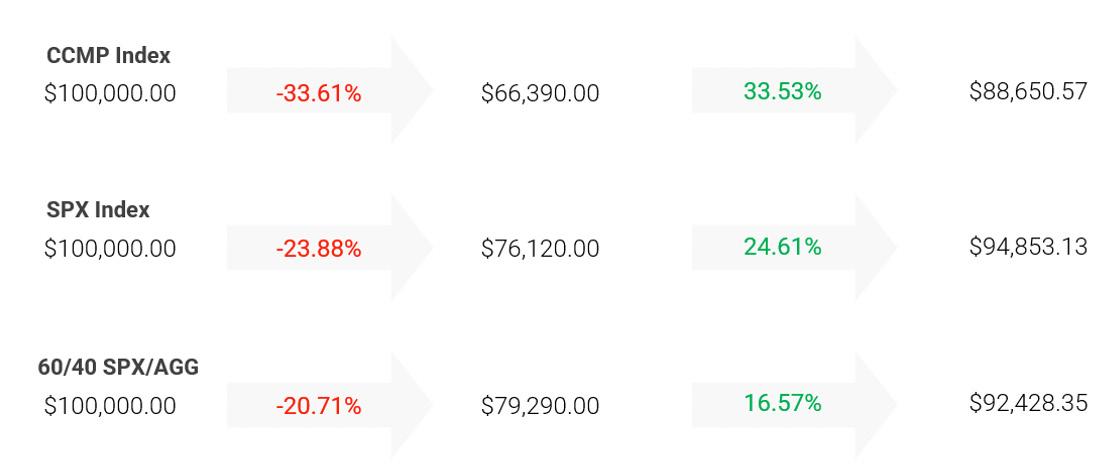This screenshot has height=476, width=1116.
Task: Click the $92,428.35 final value
Action: [x=1028, y=403]
